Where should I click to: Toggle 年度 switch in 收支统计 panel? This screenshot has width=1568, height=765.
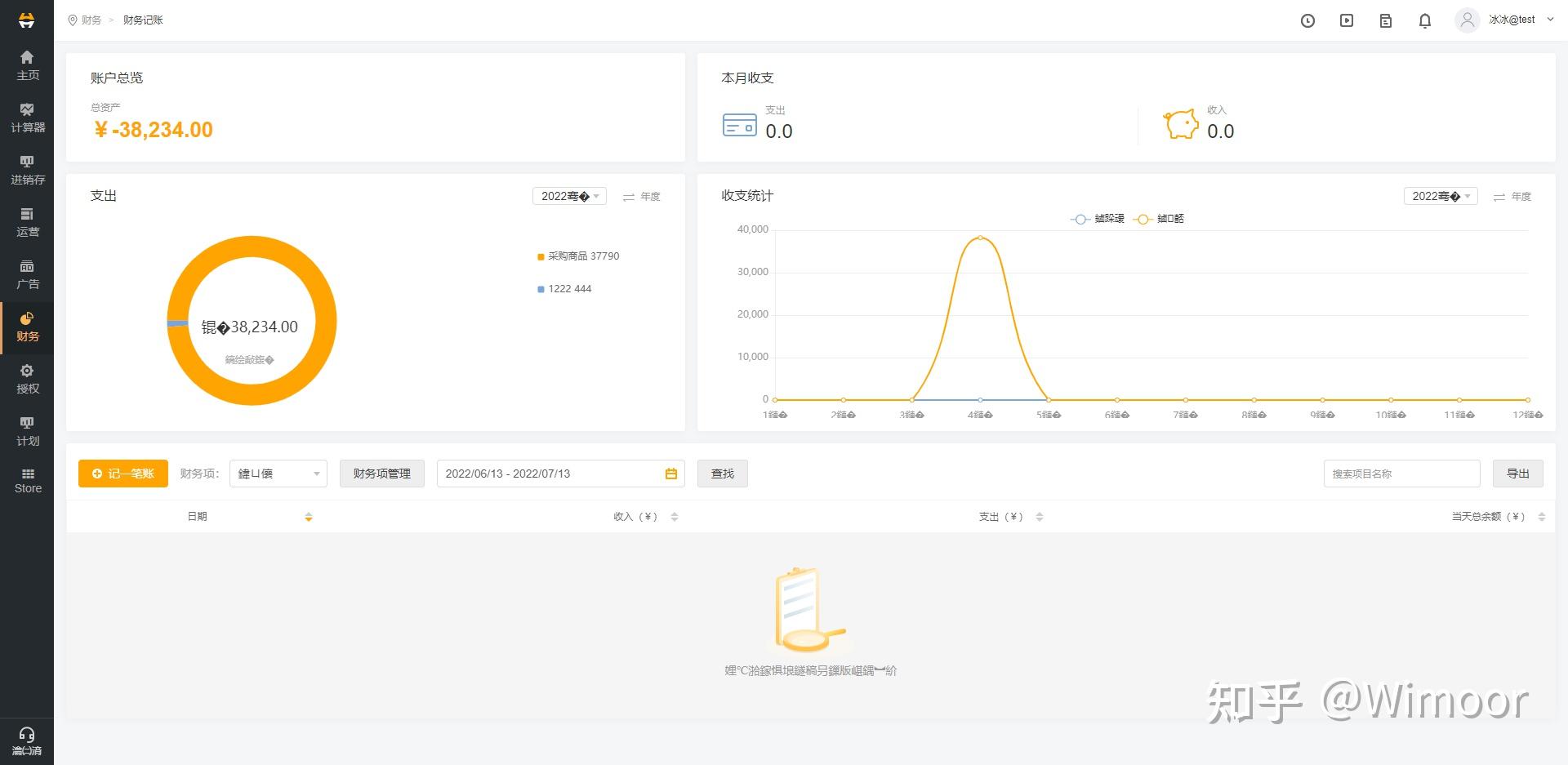click(x=1512, y=197)
